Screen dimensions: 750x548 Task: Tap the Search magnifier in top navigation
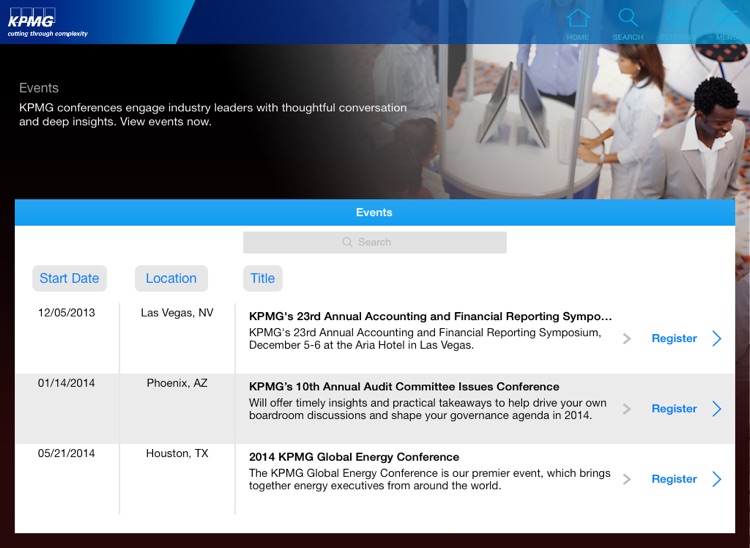[x=628, y=23]
